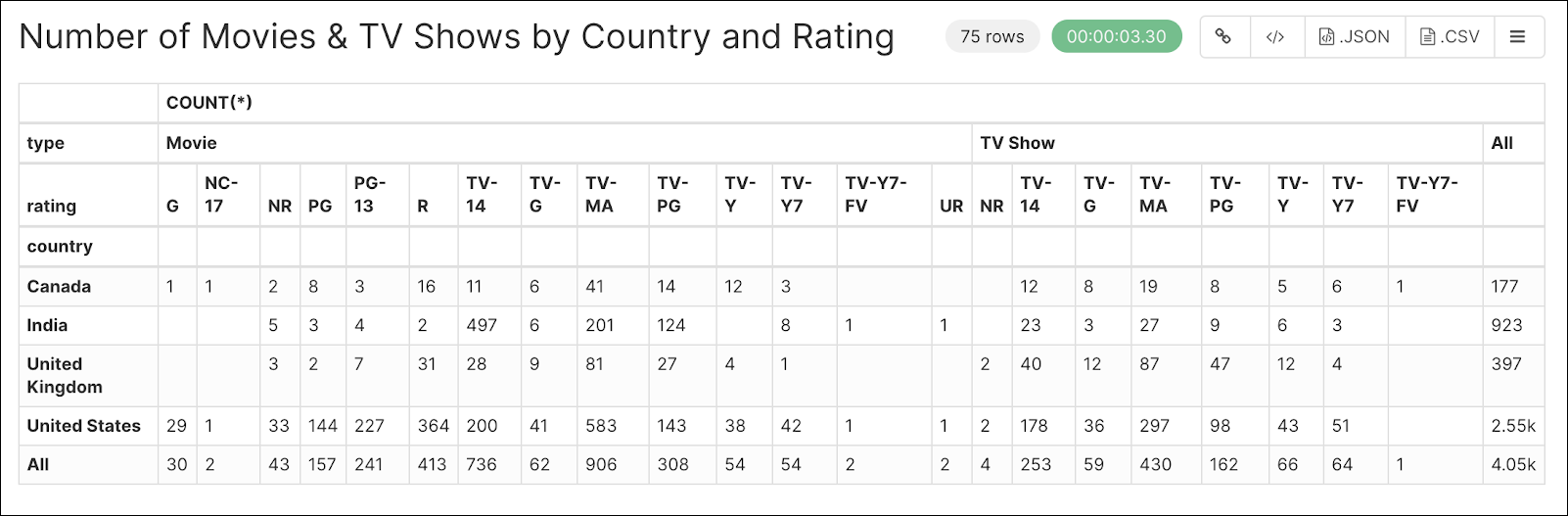1568x516 pixels.
Task: Click the 75 rows badge
Action: pyautogui.click(x=992, y=37)
